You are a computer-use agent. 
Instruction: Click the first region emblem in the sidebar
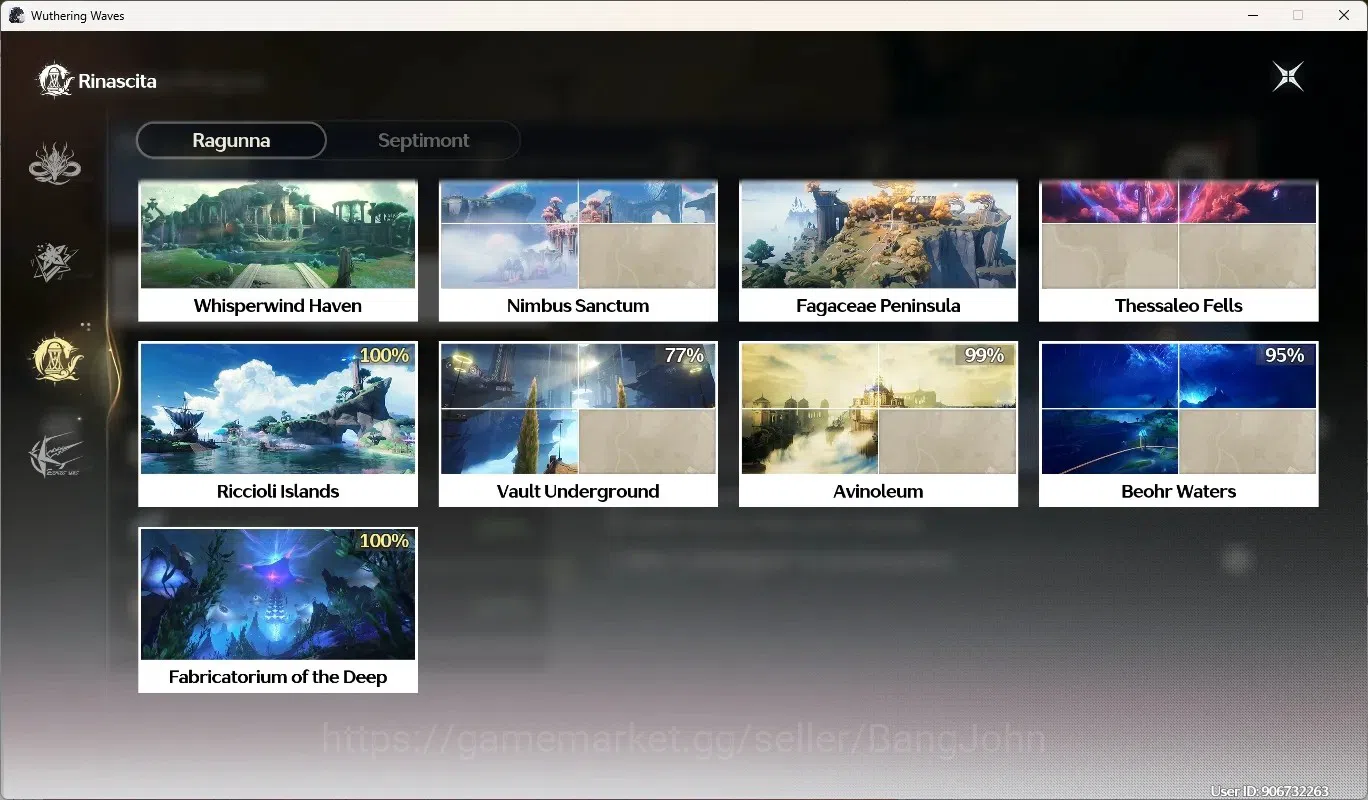tap(54, 164)
